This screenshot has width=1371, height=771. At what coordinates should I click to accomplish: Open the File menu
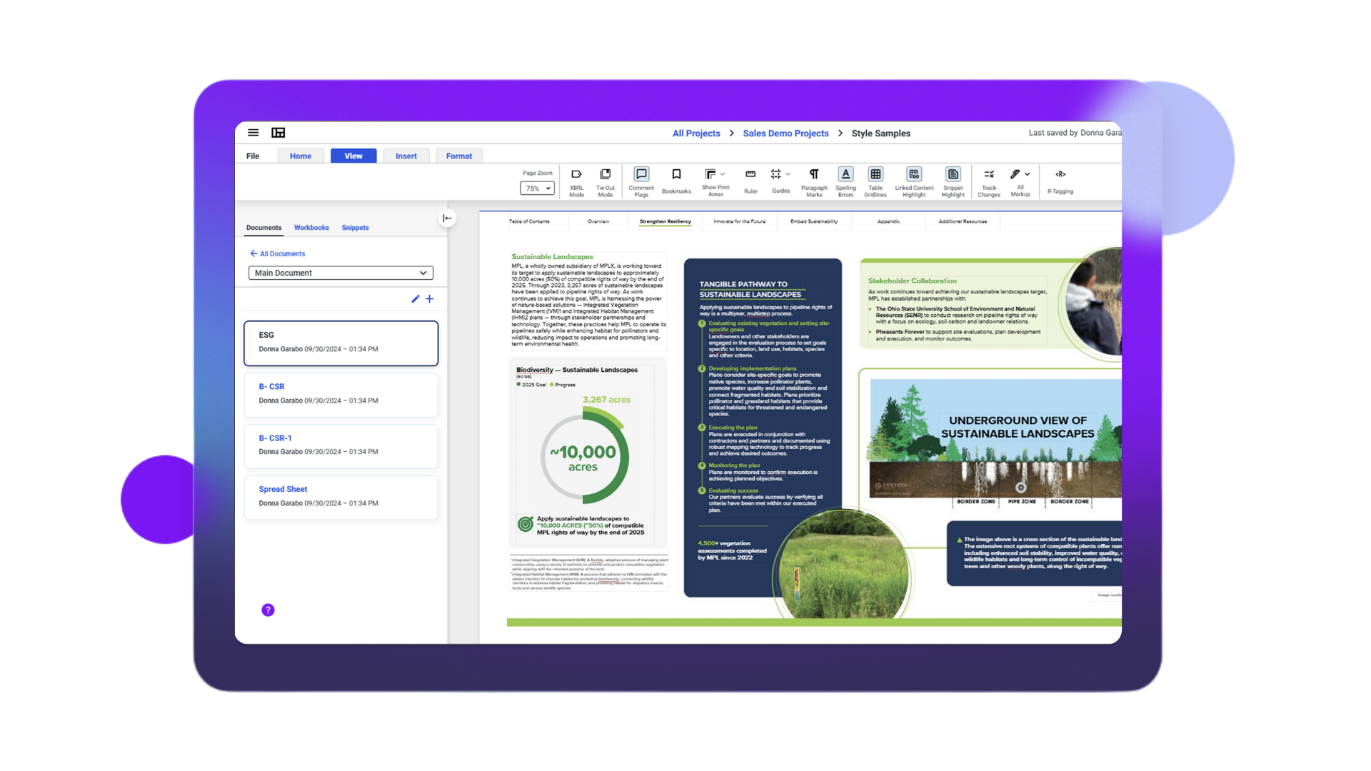coord(253,156)
